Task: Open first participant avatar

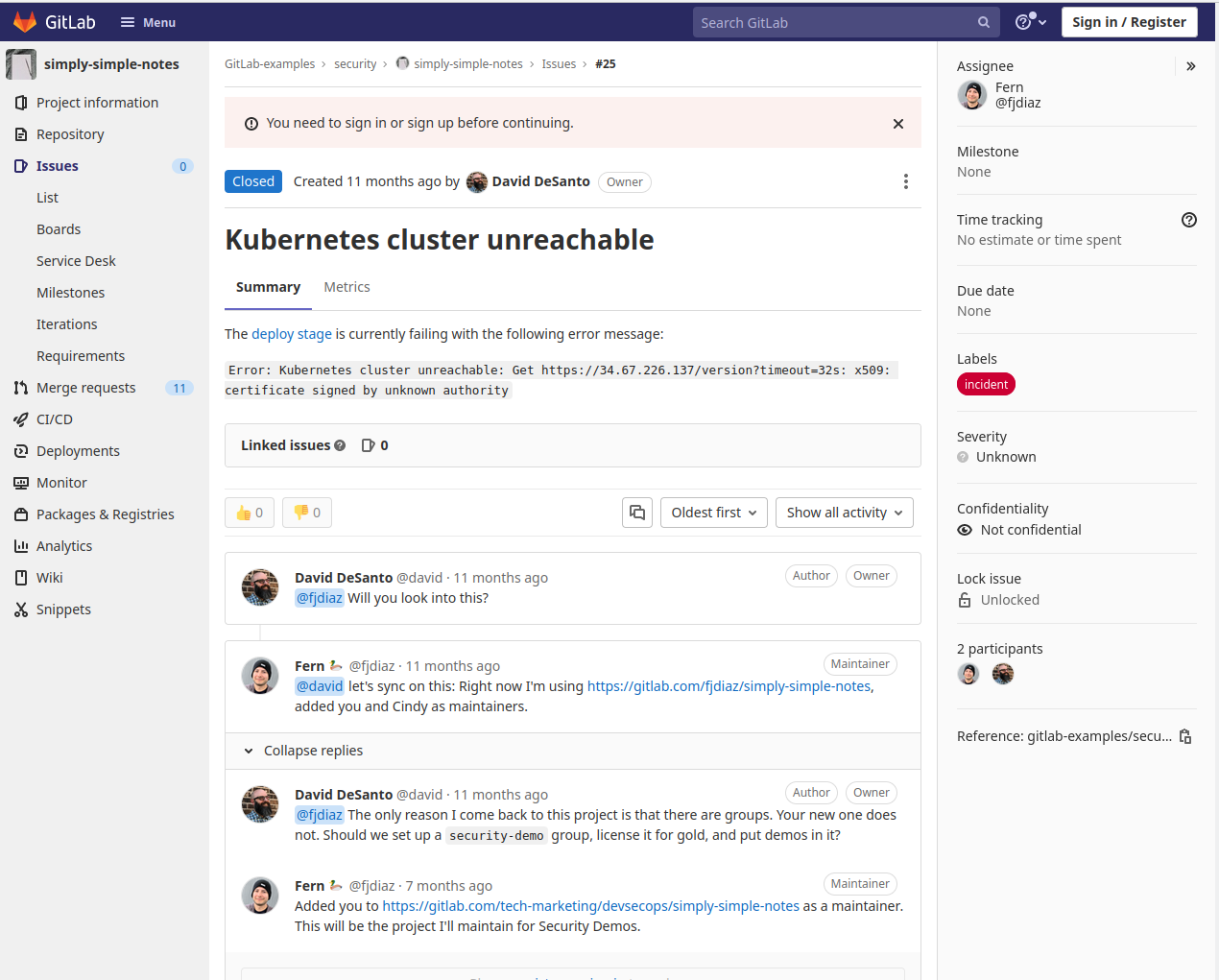Action: pos(968,674)
